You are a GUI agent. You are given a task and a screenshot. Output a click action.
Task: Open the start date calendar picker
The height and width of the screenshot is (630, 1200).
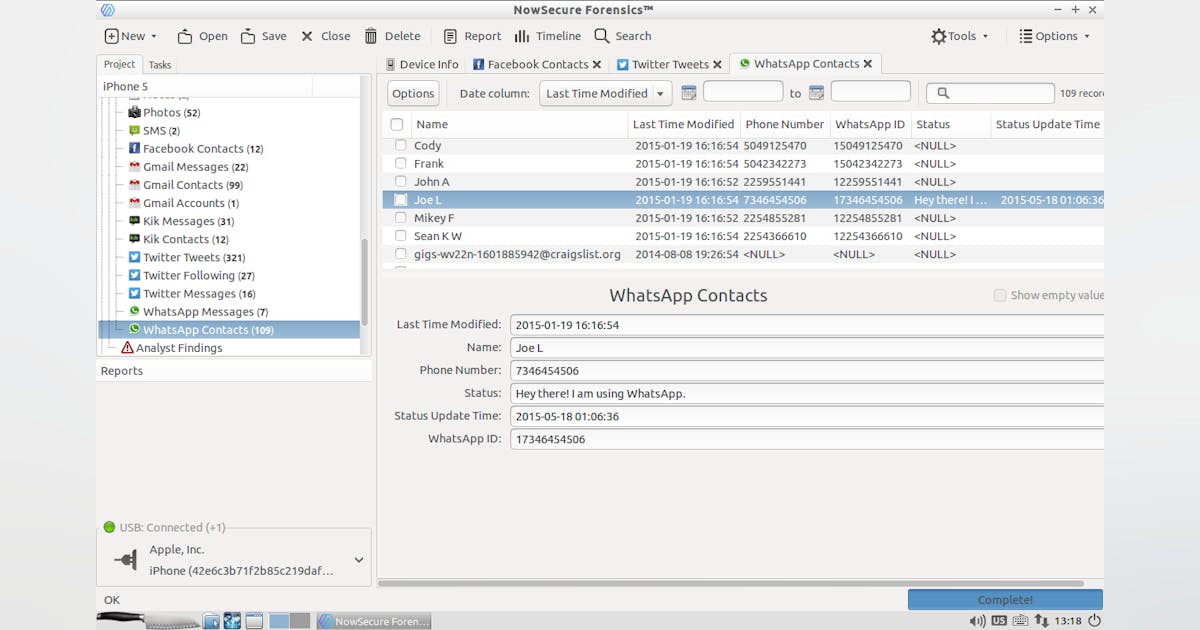pyautogui.click(x=688, y=93)
